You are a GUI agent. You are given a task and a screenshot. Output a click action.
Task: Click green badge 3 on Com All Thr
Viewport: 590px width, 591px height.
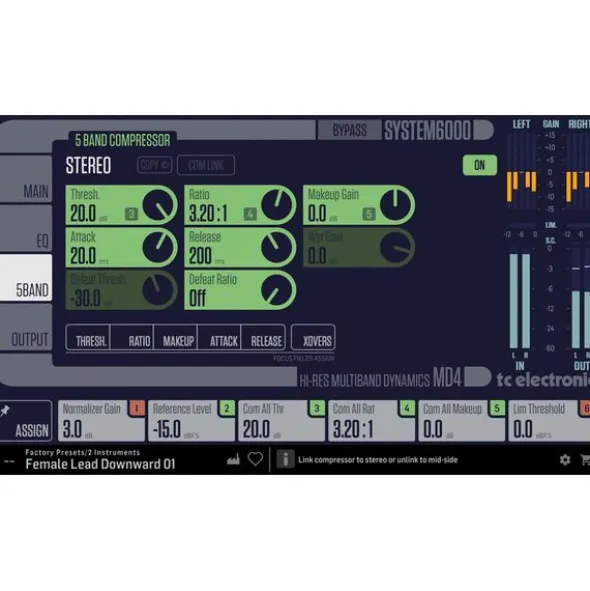pyautogui.click(x=317, y=408)
